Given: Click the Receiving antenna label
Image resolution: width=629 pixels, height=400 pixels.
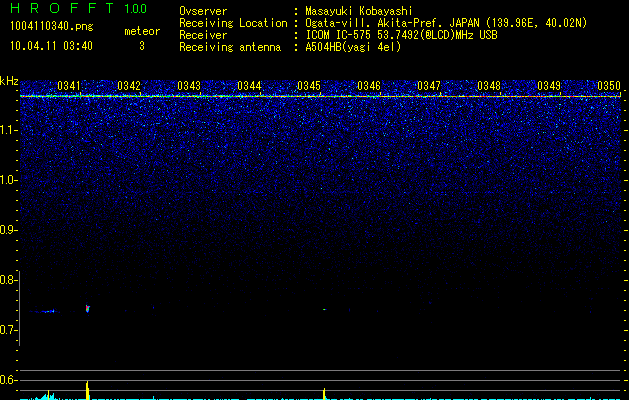Looking at the screenshot, I should coord(230,47).
